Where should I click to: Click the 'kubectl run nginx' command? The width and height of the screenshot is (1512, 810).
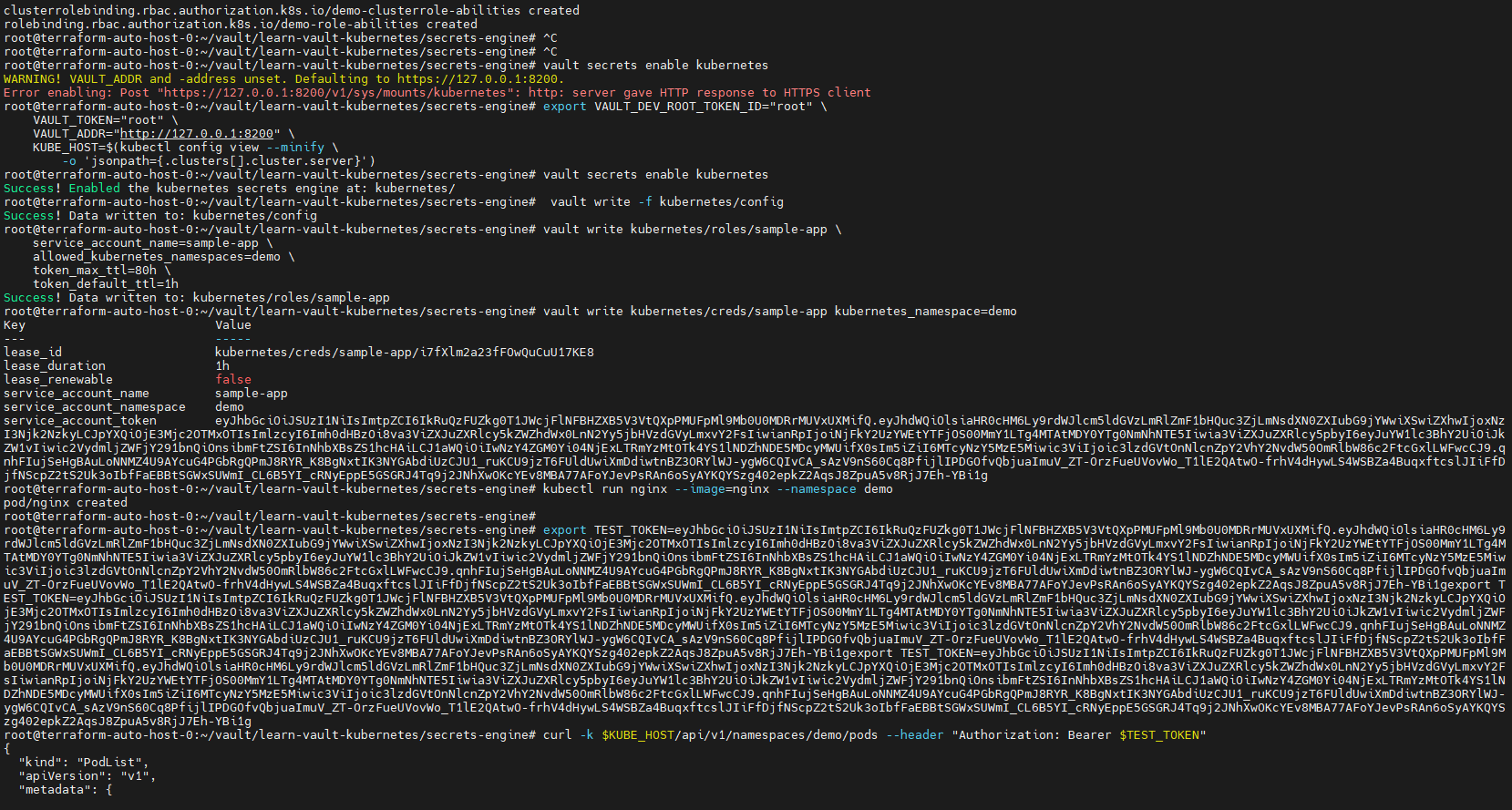605,488
